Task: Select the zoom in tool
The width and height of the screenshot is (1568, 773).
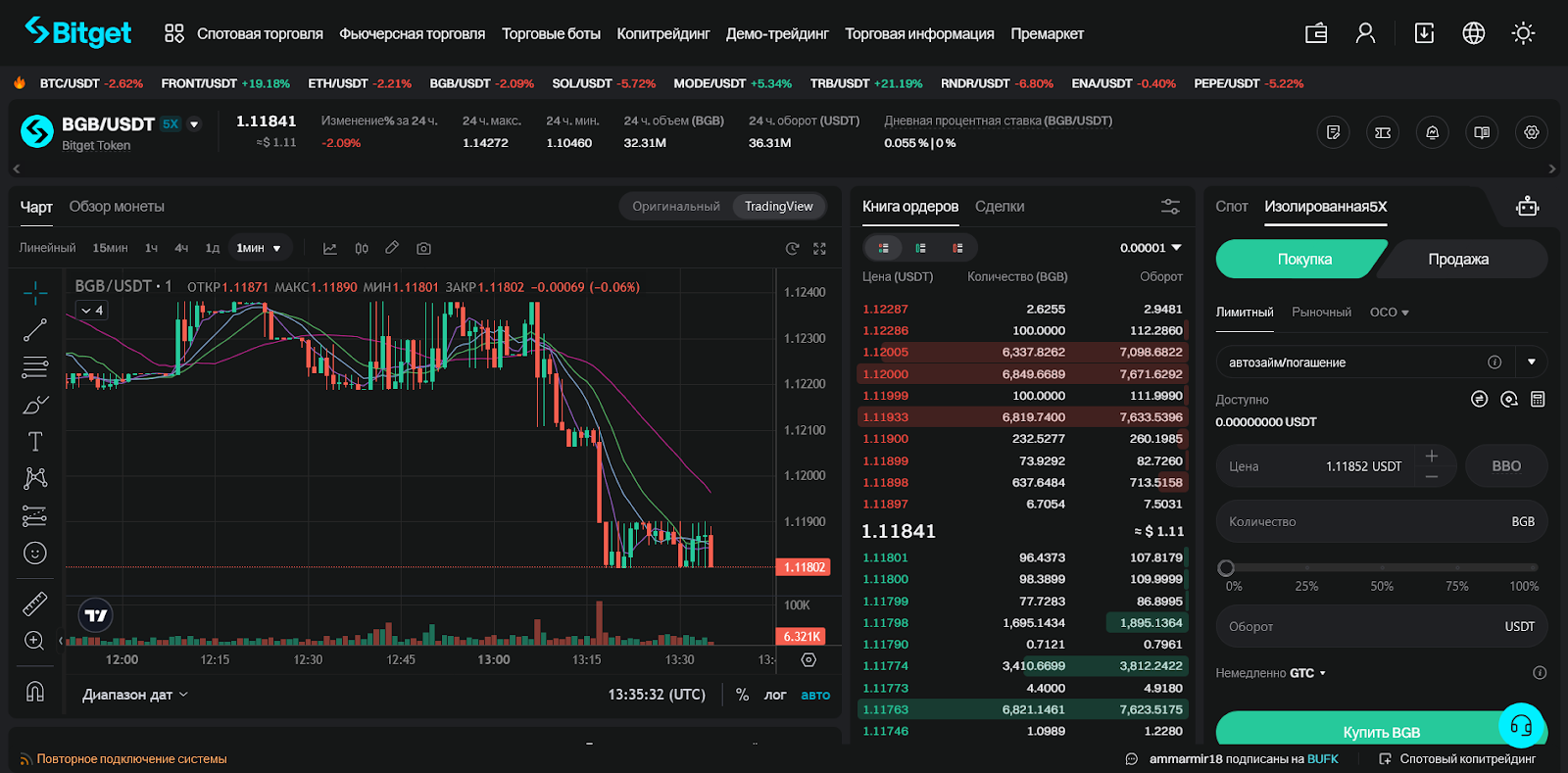Action: coord(35,641)
